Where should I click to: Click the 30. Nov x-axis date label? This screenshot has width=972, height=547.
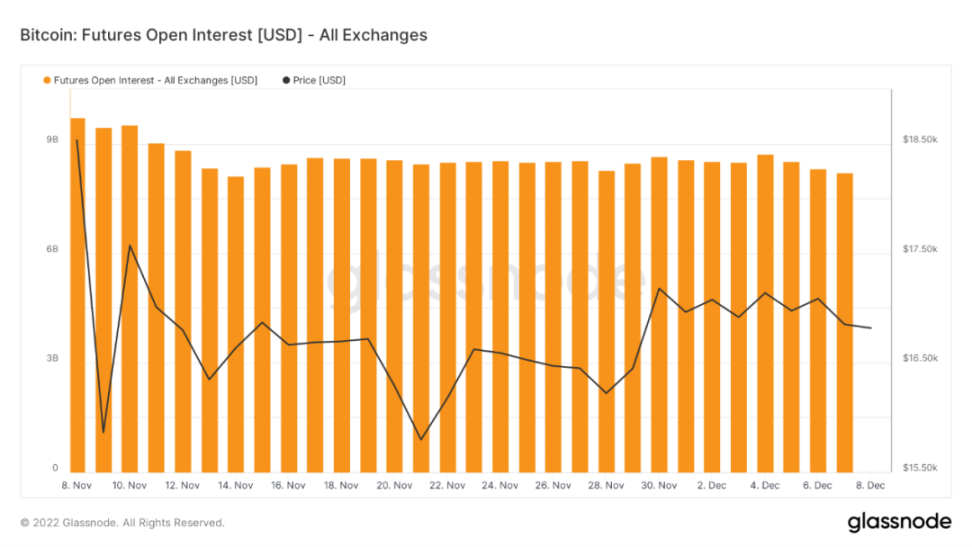click(658, 486)
